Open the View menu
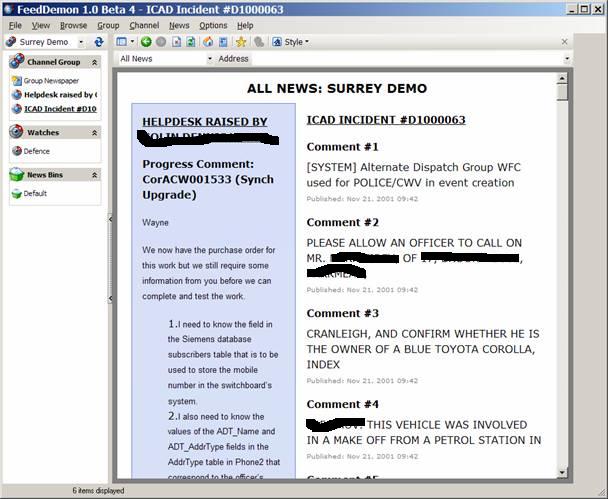608x499 pixels. coord(41,26)
